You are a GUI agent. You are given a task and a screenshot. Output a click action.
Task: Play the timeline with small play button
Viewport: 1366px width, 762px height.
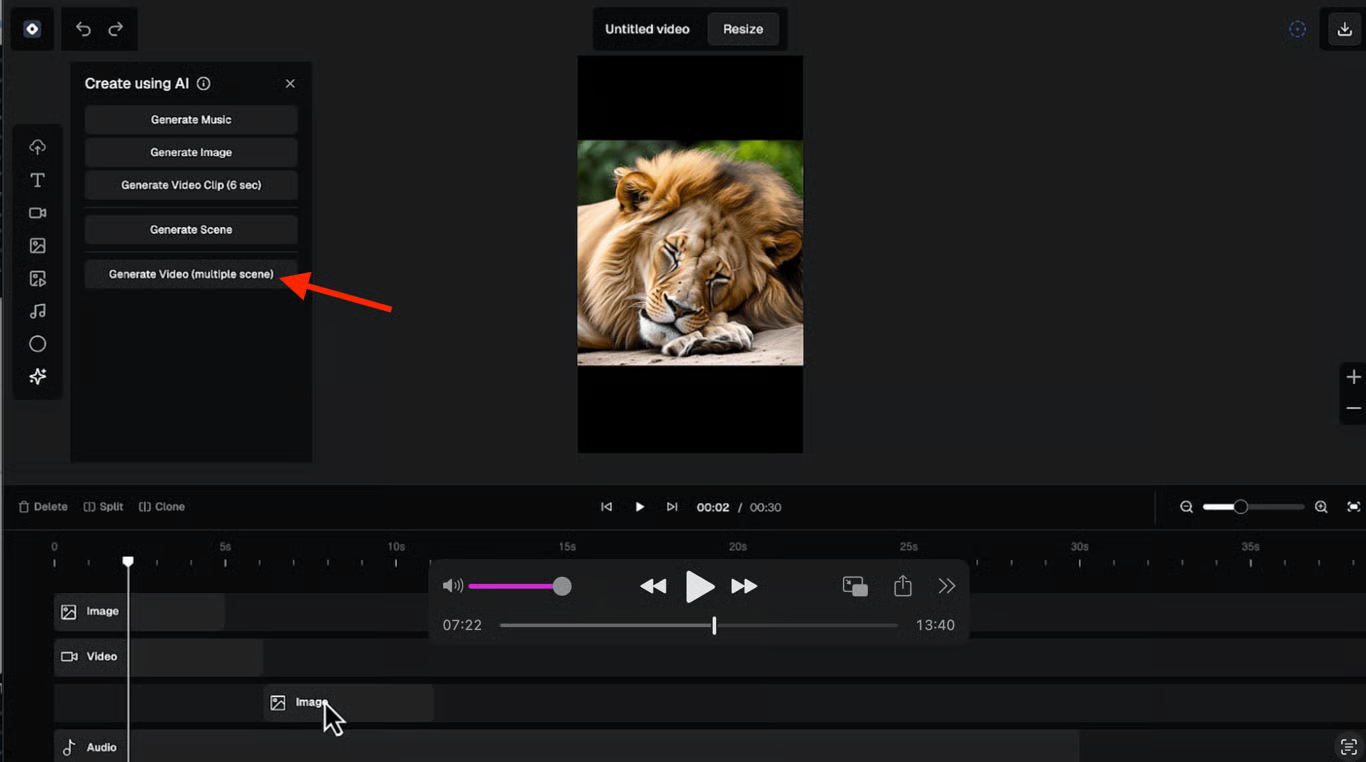click(640, 507)
